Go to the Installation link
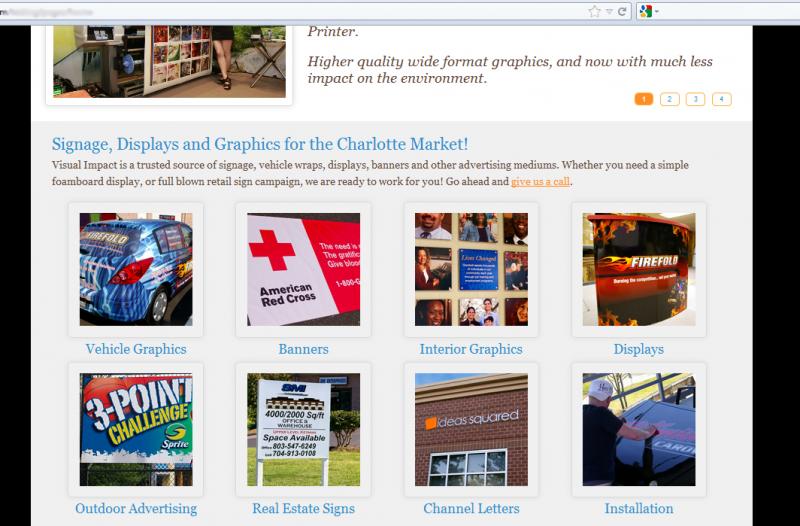Viewport: 800px width, 526px height. click(639, 508)
